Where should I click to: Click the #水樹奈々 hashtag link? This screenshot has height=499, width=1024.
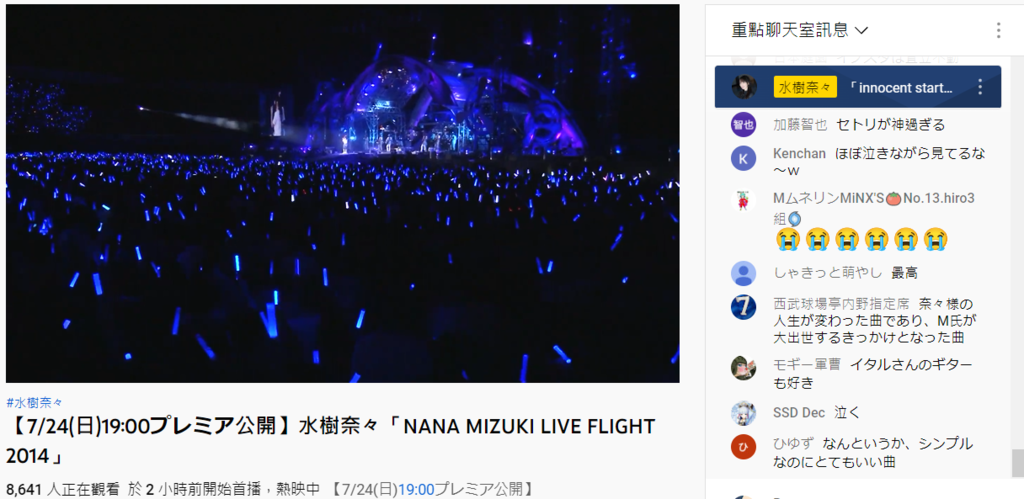click(x=35, y=403)
